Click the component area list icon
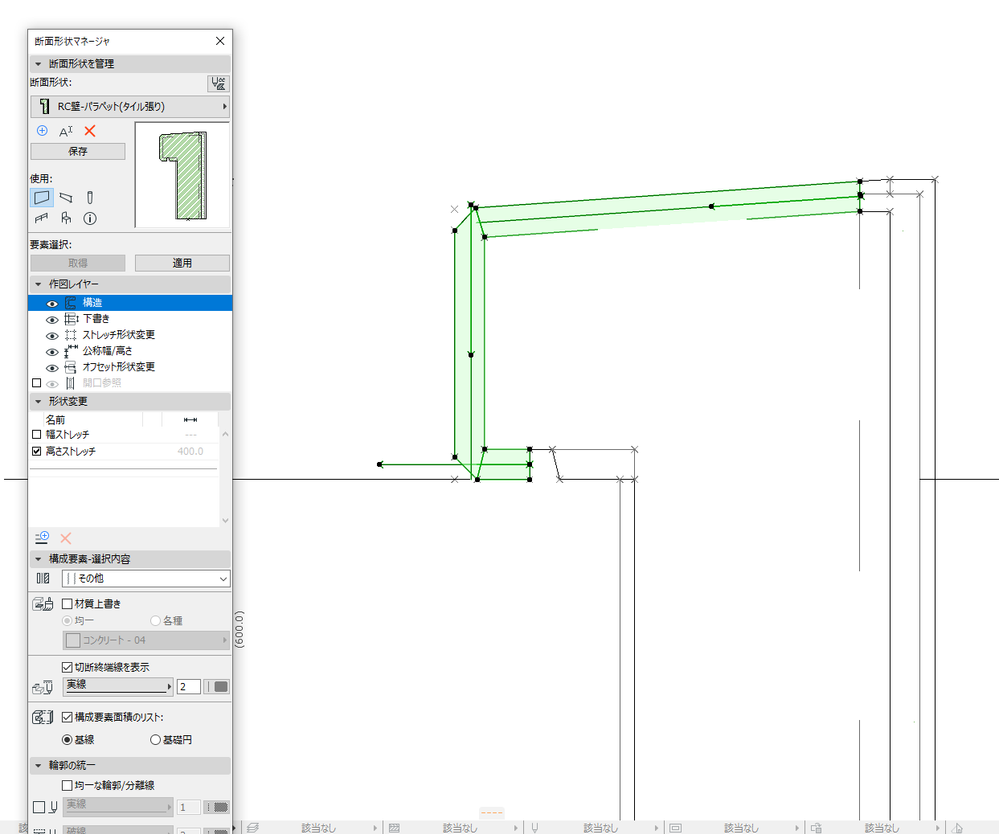Image resolution: width=999 pixels, height=834 pixels. (42, 717)
